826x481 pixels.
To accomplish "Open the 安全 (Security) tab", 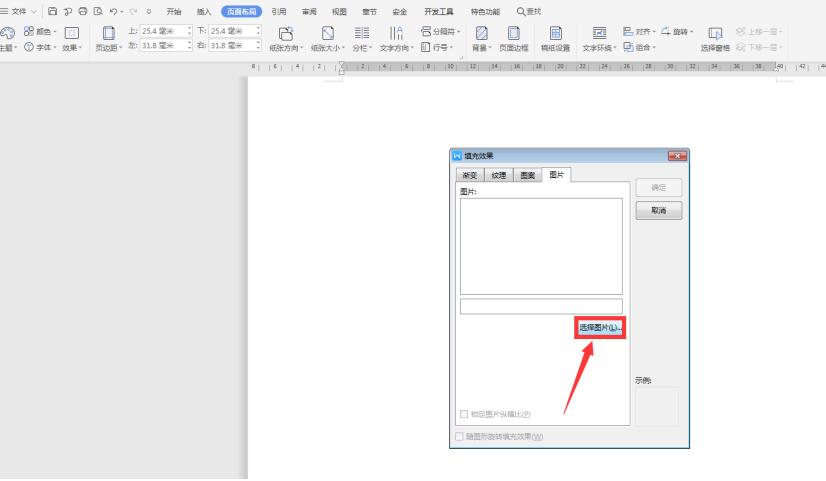I will tap(400, 12).
